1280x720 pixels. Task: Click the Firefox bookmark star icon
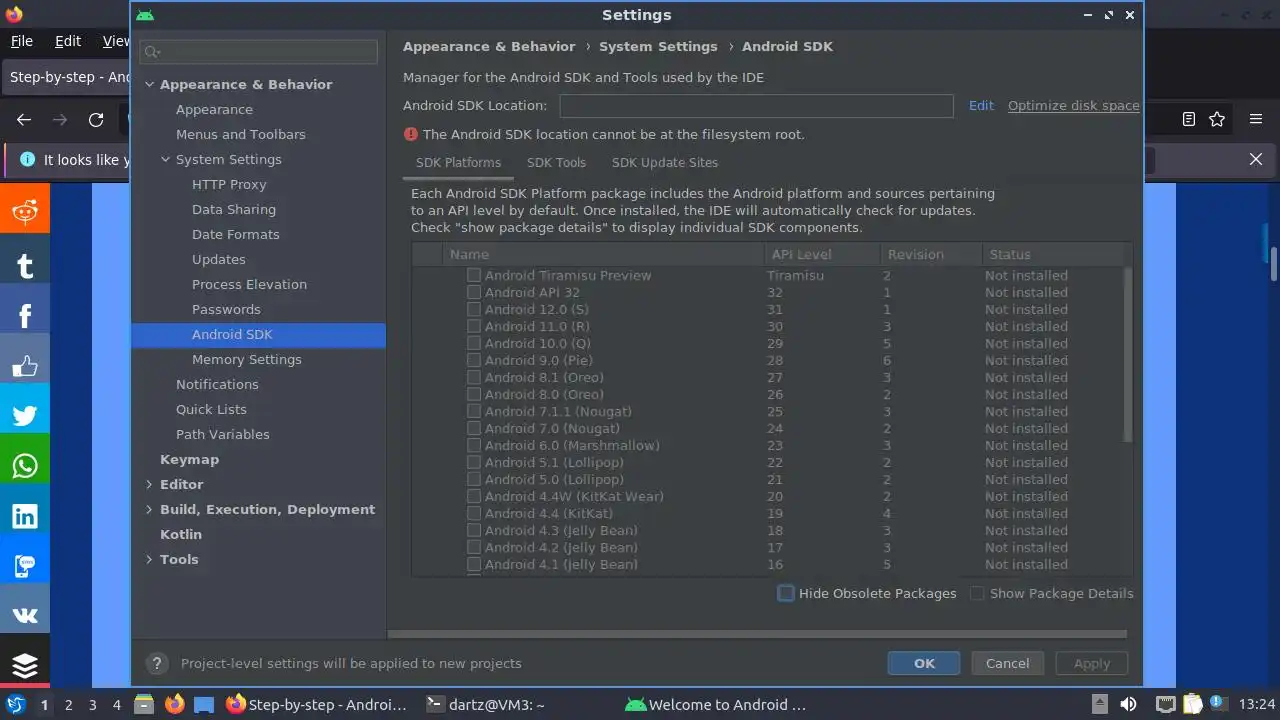1217,119
